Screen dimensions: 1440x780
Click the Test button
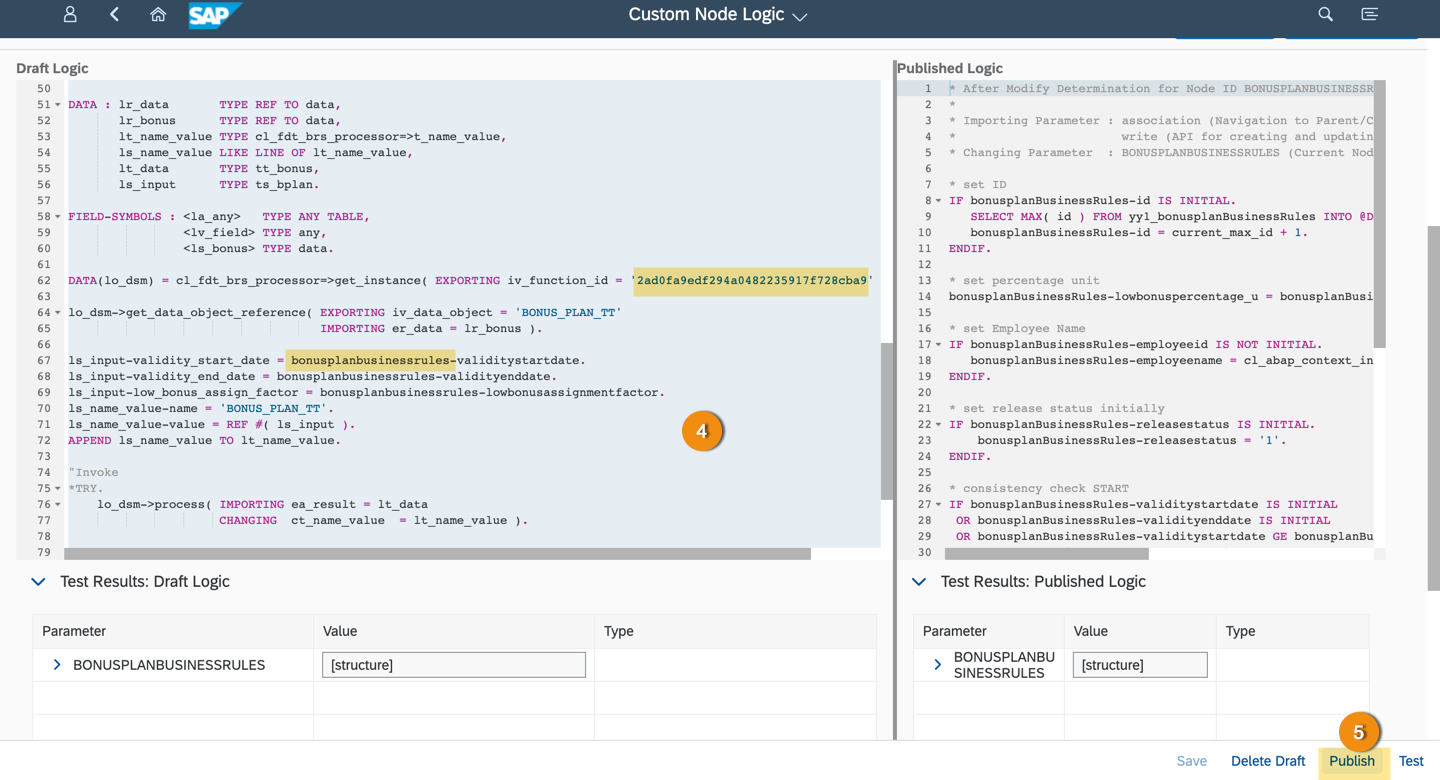coord(1411,761)
